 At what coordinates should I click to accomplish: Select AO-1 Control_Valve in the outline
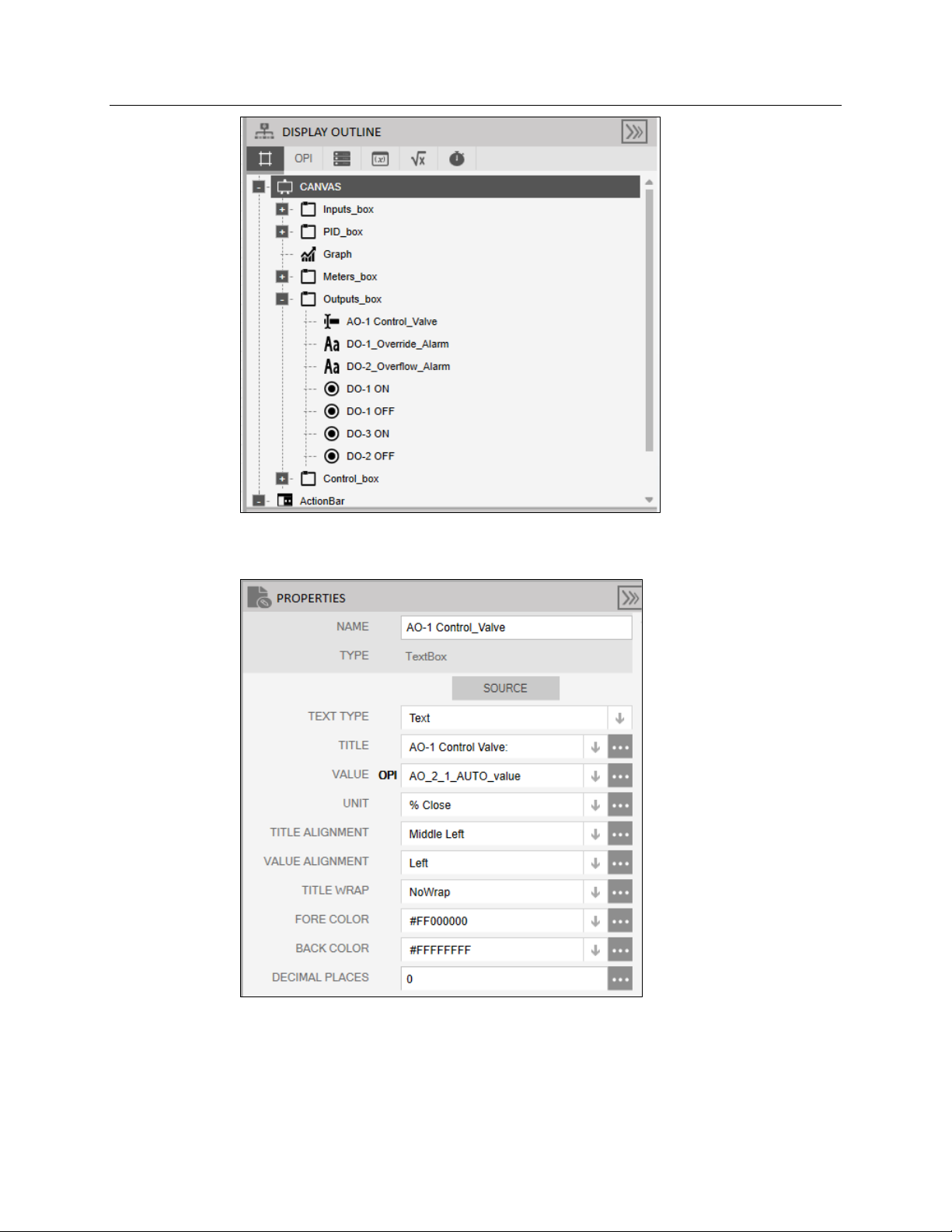pos(392,322)
